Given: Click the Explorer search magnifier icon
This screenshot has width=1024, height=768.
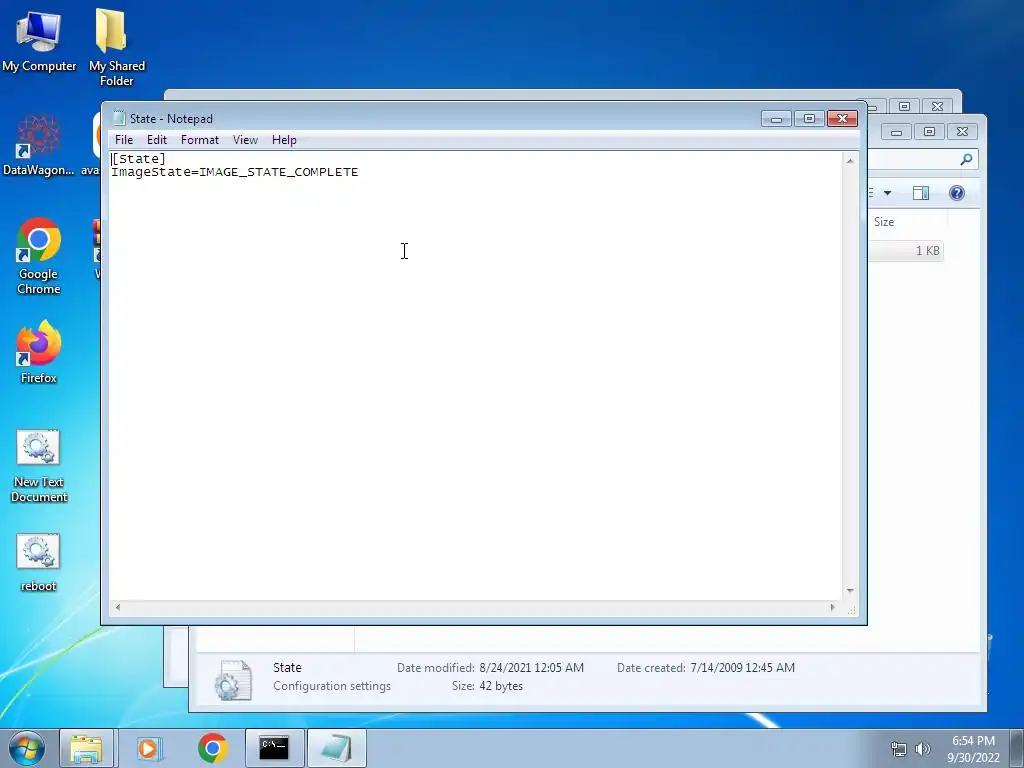Looking at the screenshot, I should 967,159.
